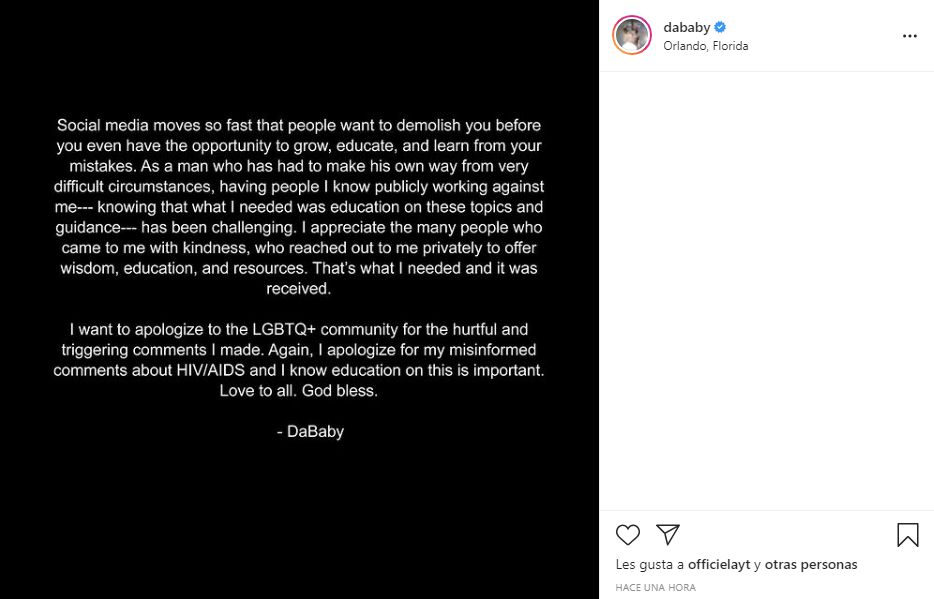
Task: Click the heart outline to leave a like
Action: point(628,536)
